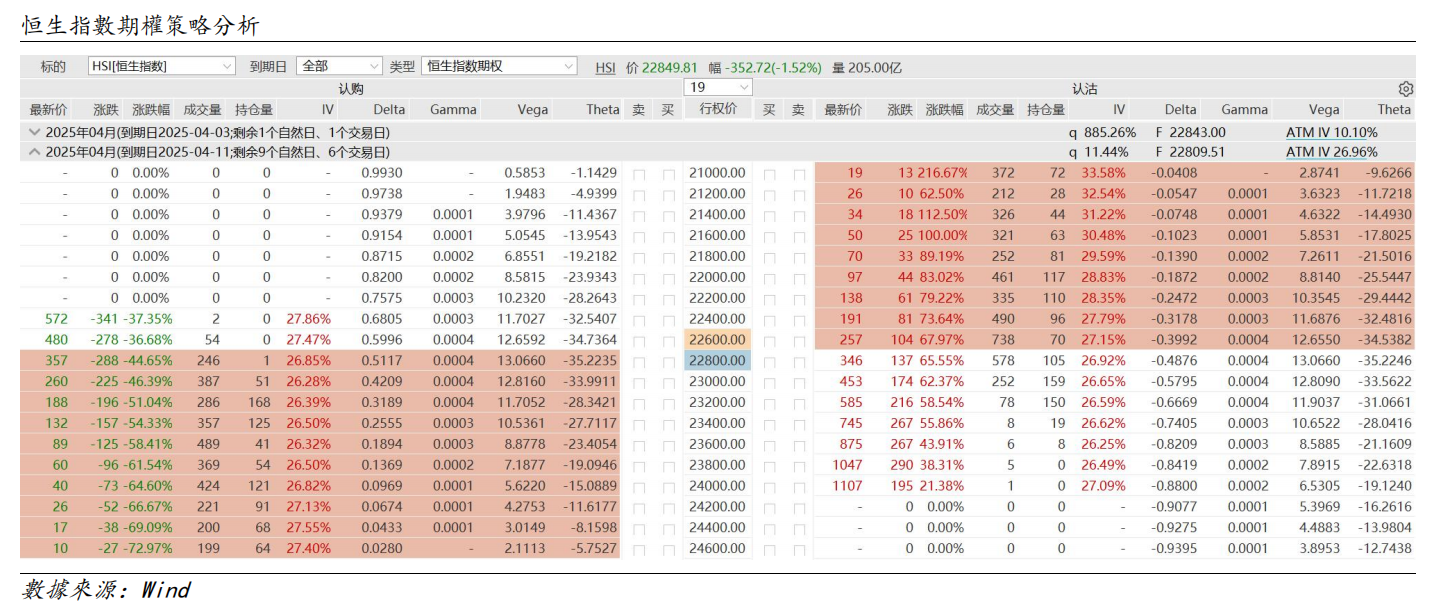Image resolution: width=1433 pixels, height=615 pixels.
Task: Open the ATM IV 26.96% link
Action: pos(1331,152)
